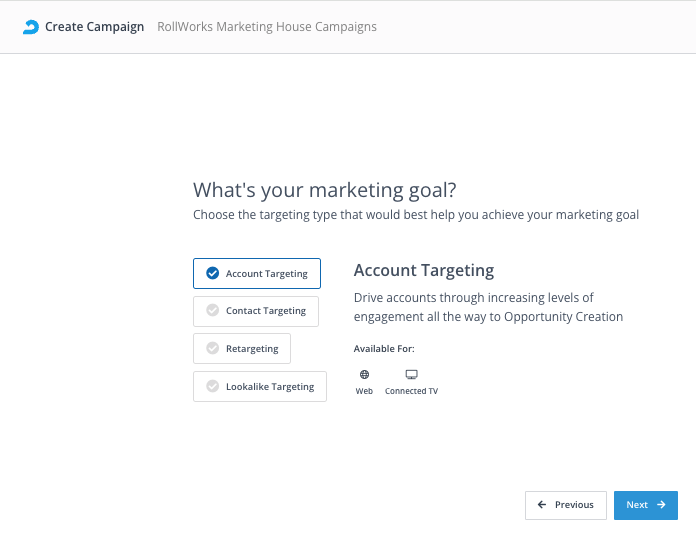Click the Create Campaign header title
The height and width of the screenshot is (539, 696).
click(94, 27)
